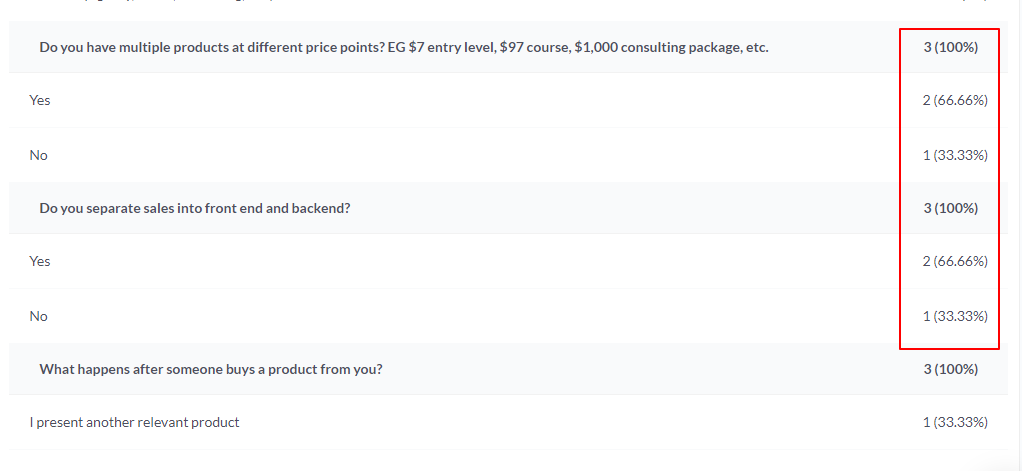Click the front end and backend sales question
The height and width of the screenshot is (471, 1022).
click(x=195, y=208)
